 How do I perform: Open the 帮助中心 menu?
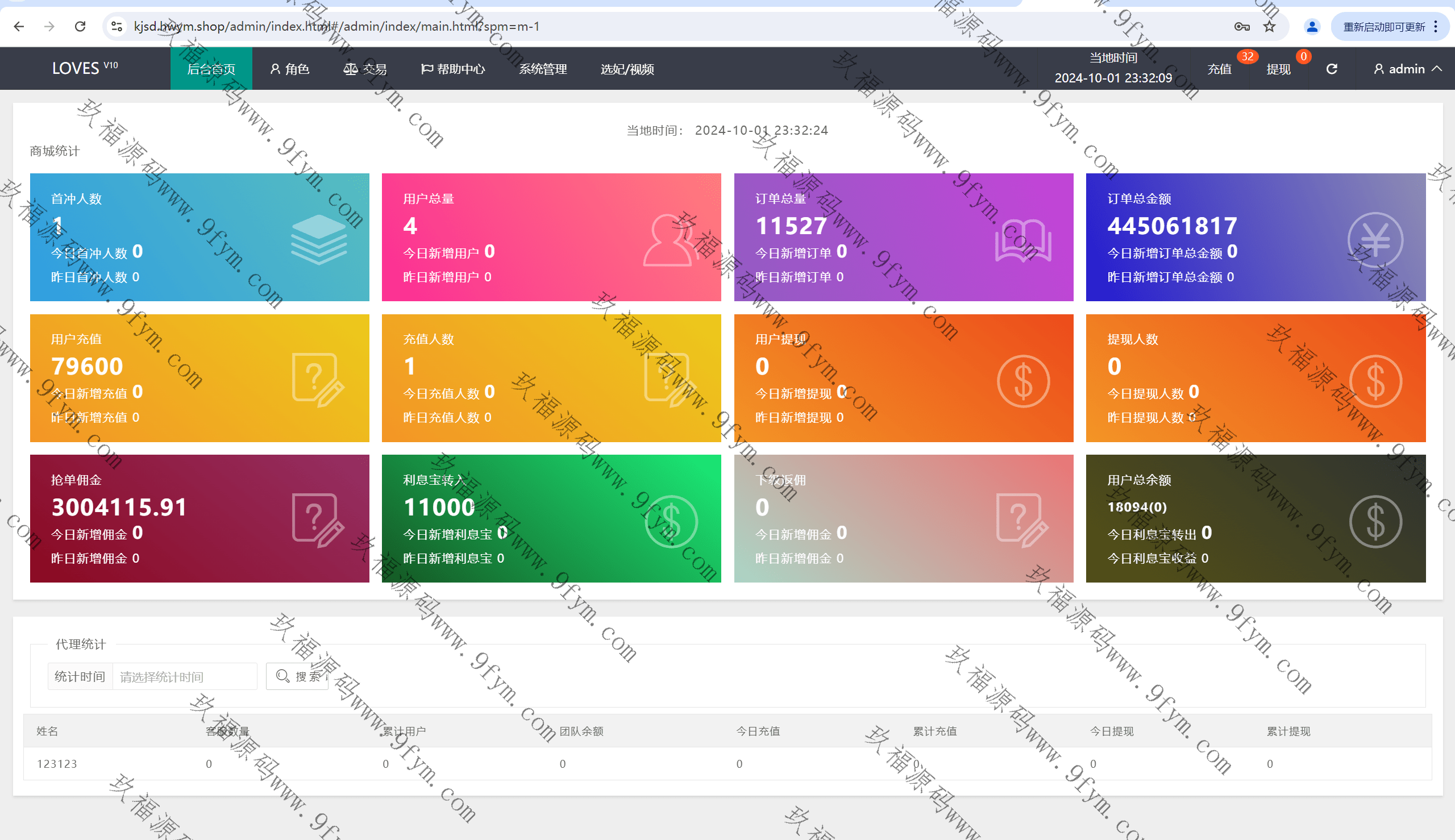[453, 69]
